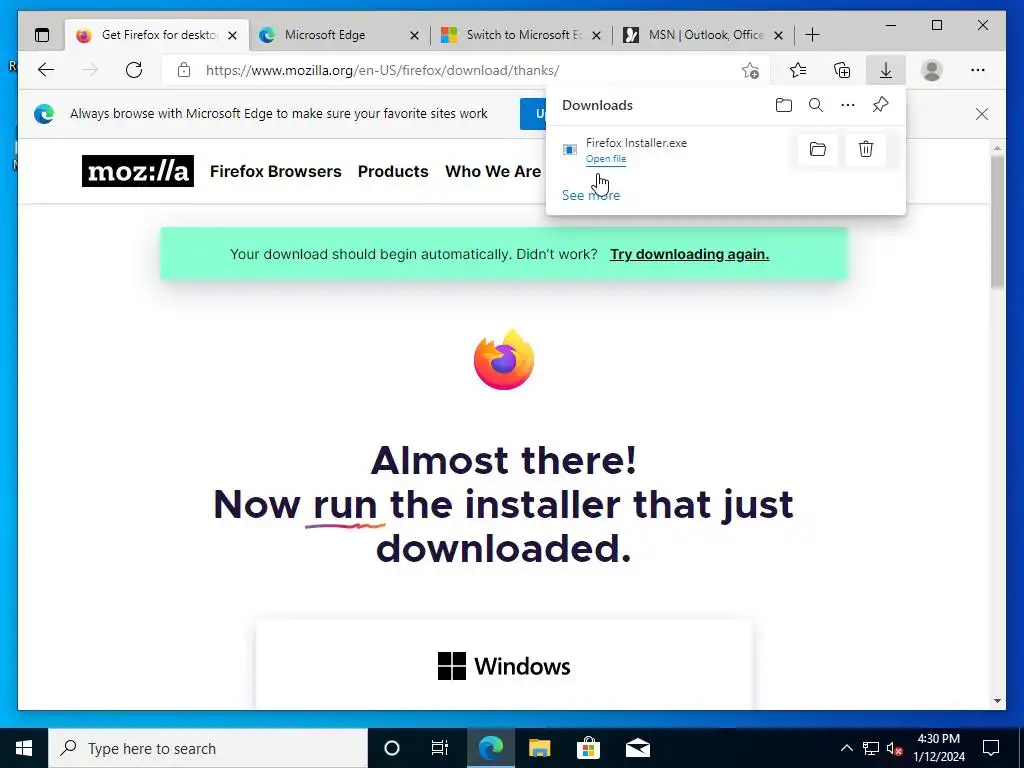Open Collections icon in toolbar

click(x=842, y=70)
